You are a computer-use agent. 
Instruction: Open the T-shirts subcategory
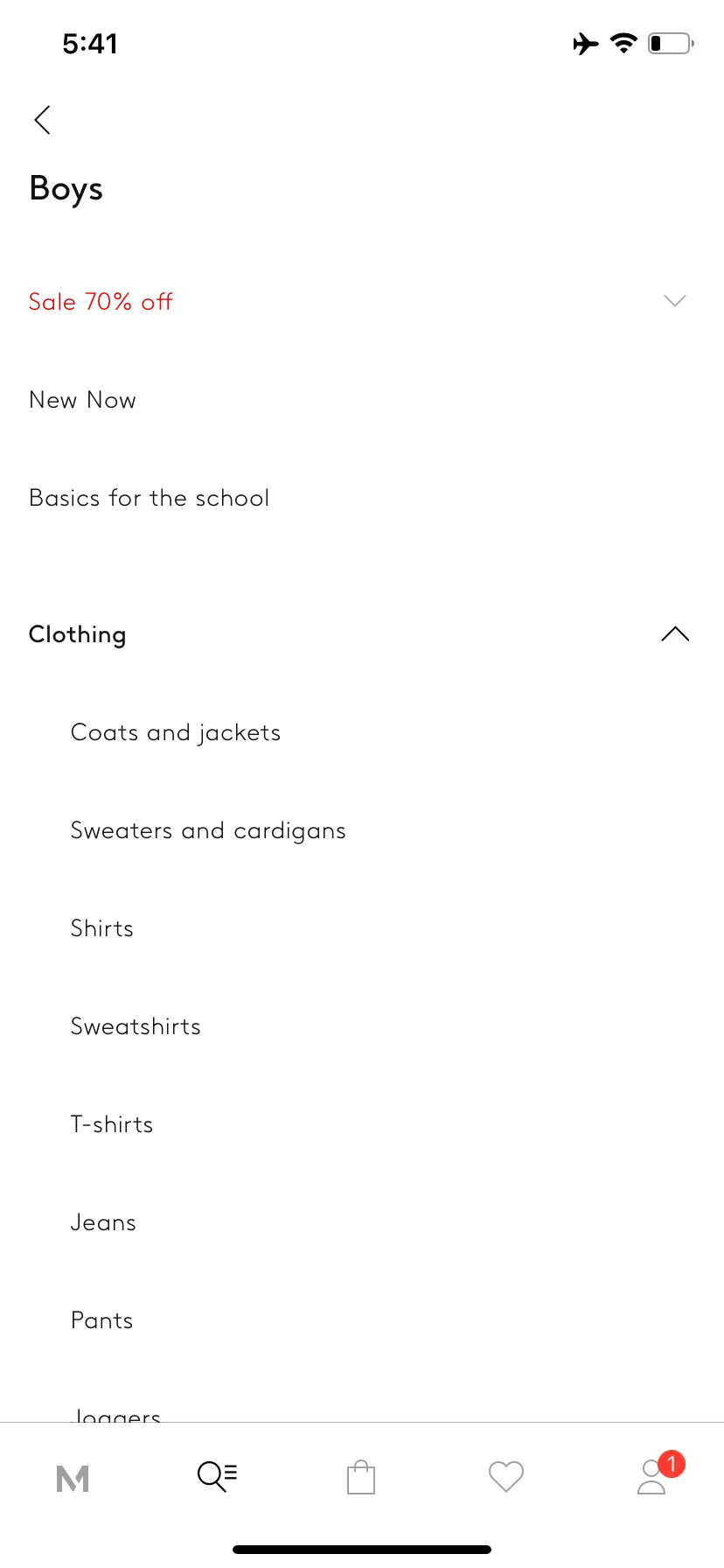tap(112, 1124)
